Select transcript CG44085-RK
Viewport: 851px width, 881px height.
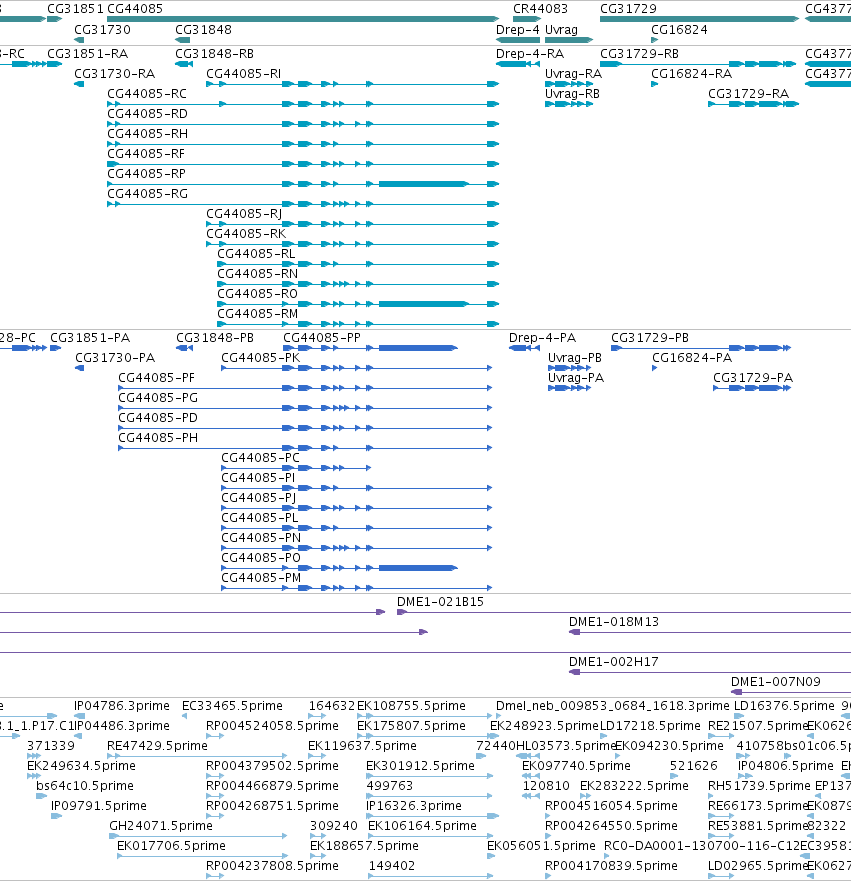tap(246, 234)
